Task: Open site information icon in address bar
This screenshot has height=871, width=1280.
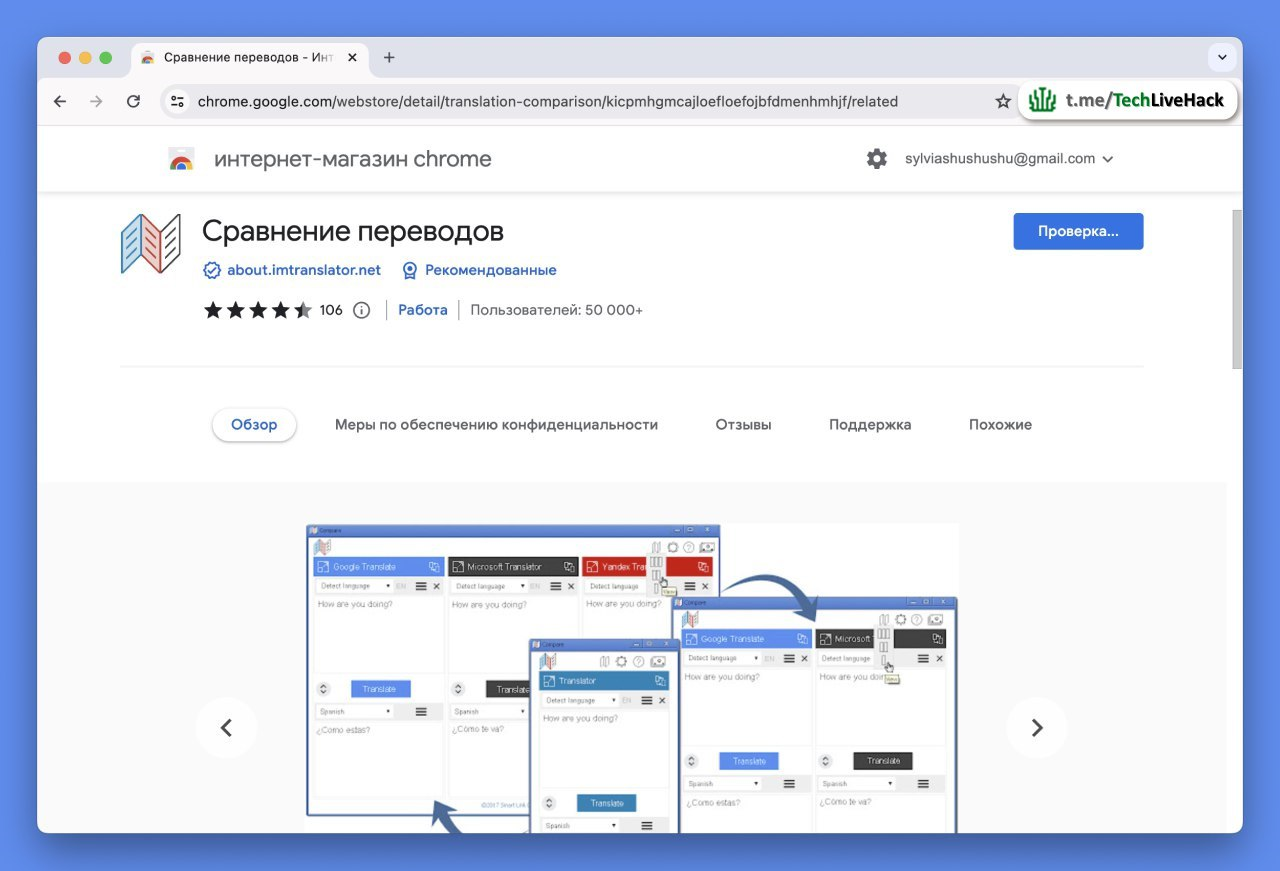Action: pos(178,101)
